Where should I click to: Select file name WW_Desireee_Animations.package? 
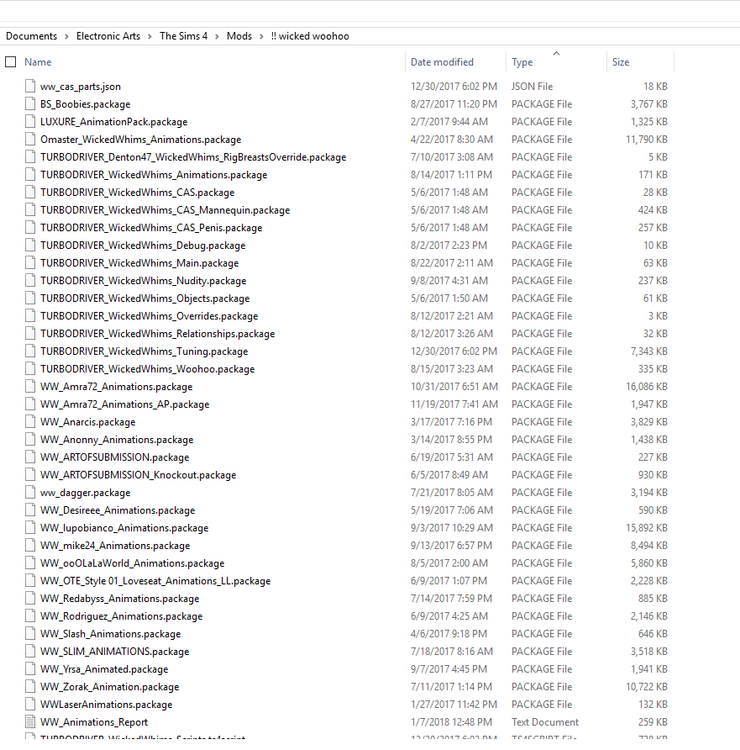tap(118, 510)
